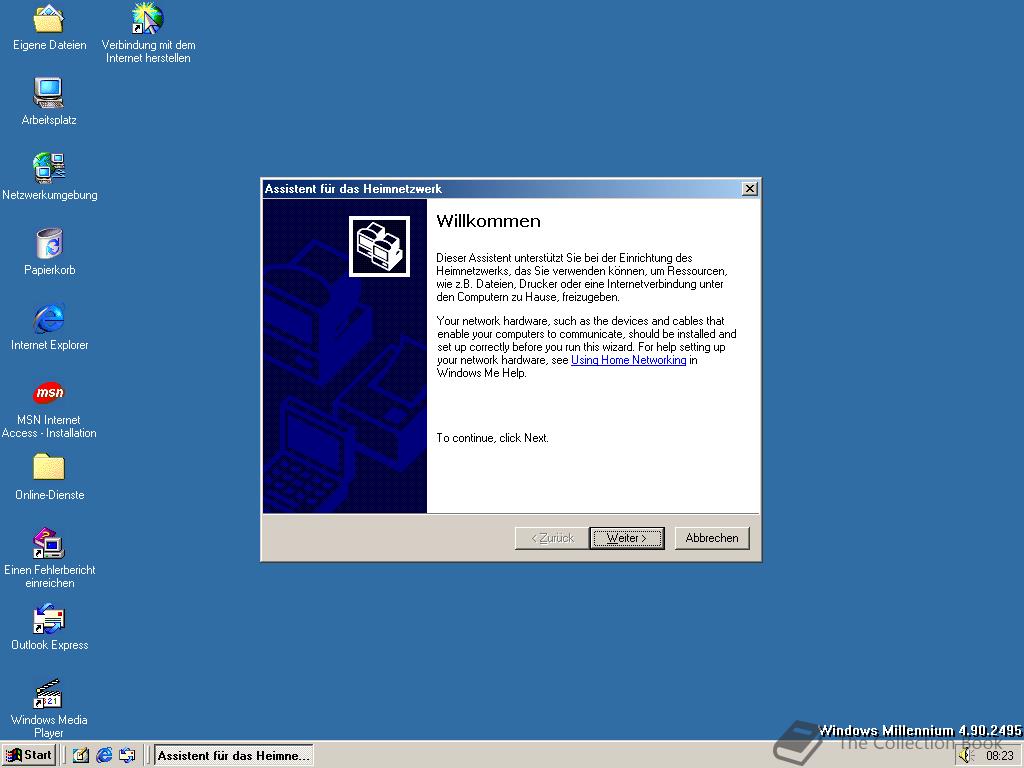Open the Using Home Networking help link
This screenshot has height=768, width=1024.
(x=628, y=360)
